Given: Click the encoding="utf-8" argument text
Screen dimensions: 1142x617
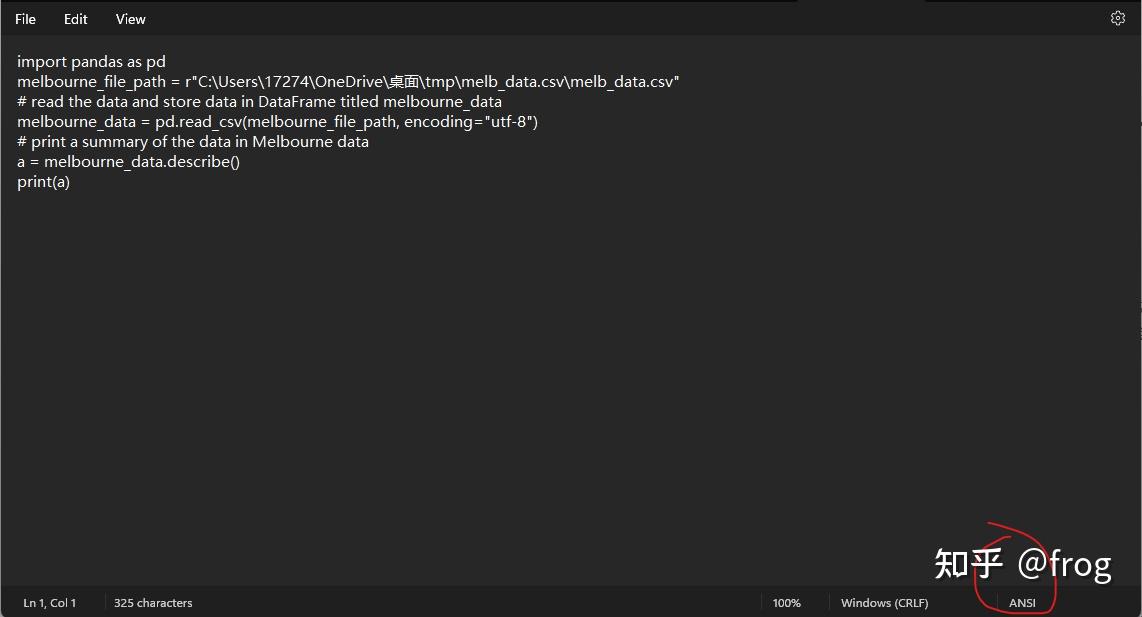Looking at the screenshot, I should pyautogui.click(x=476, y=121).
